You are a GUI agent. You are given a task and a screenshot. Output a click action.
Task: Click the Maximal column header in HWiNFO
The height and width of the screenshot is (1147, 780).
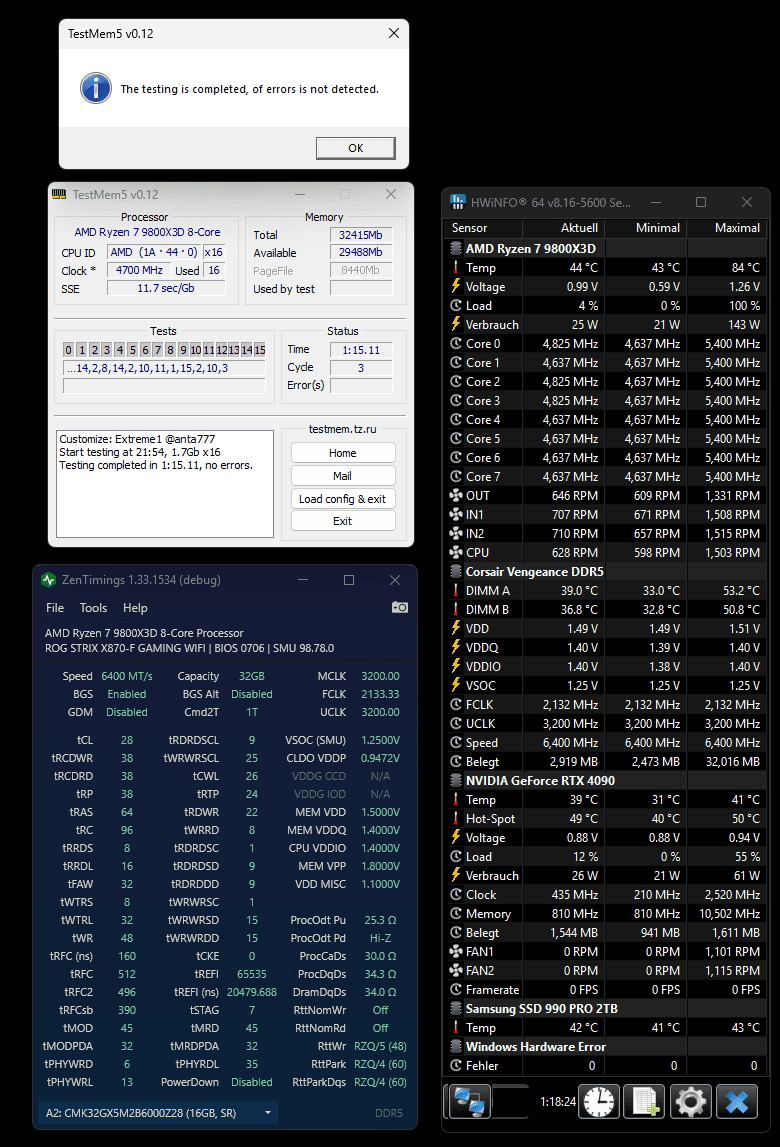click(x=727, y=228)
